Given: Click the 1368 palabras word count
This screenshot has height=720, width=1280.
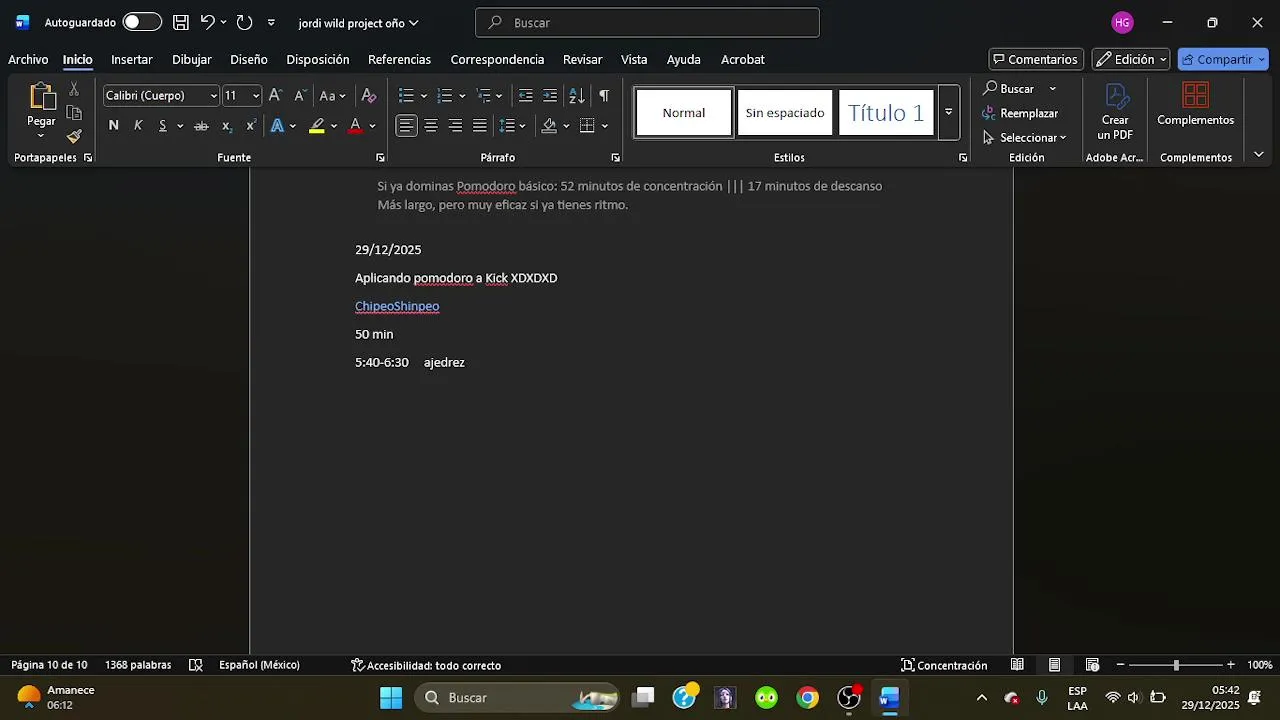Looking at the screenshot, I should coord(138,665).
